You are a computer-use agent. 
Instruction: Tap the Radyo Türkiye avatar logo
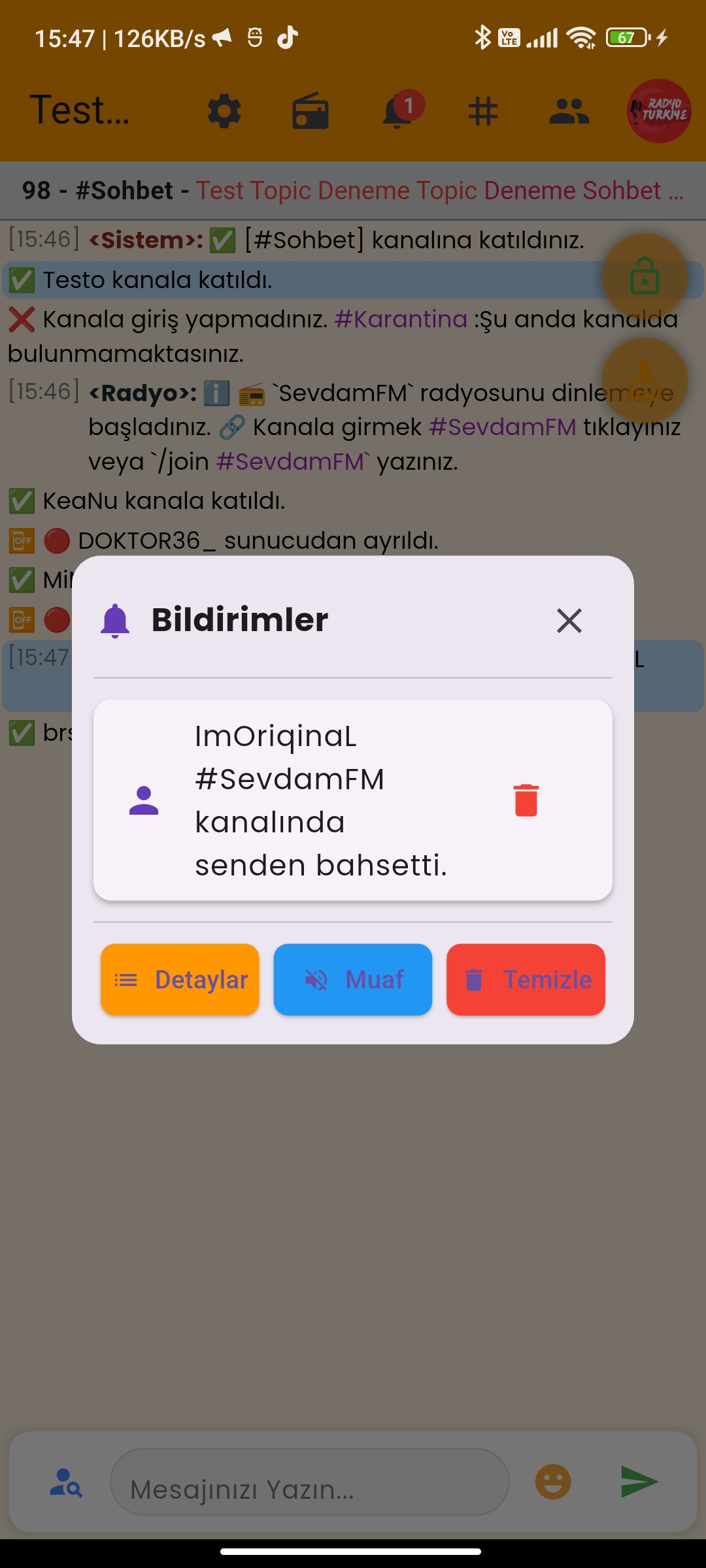[659, 111]
